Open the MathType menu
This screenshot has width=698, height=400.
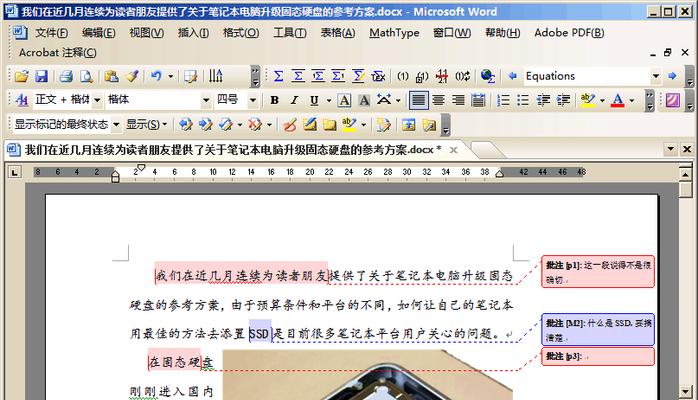coord(394,32)
